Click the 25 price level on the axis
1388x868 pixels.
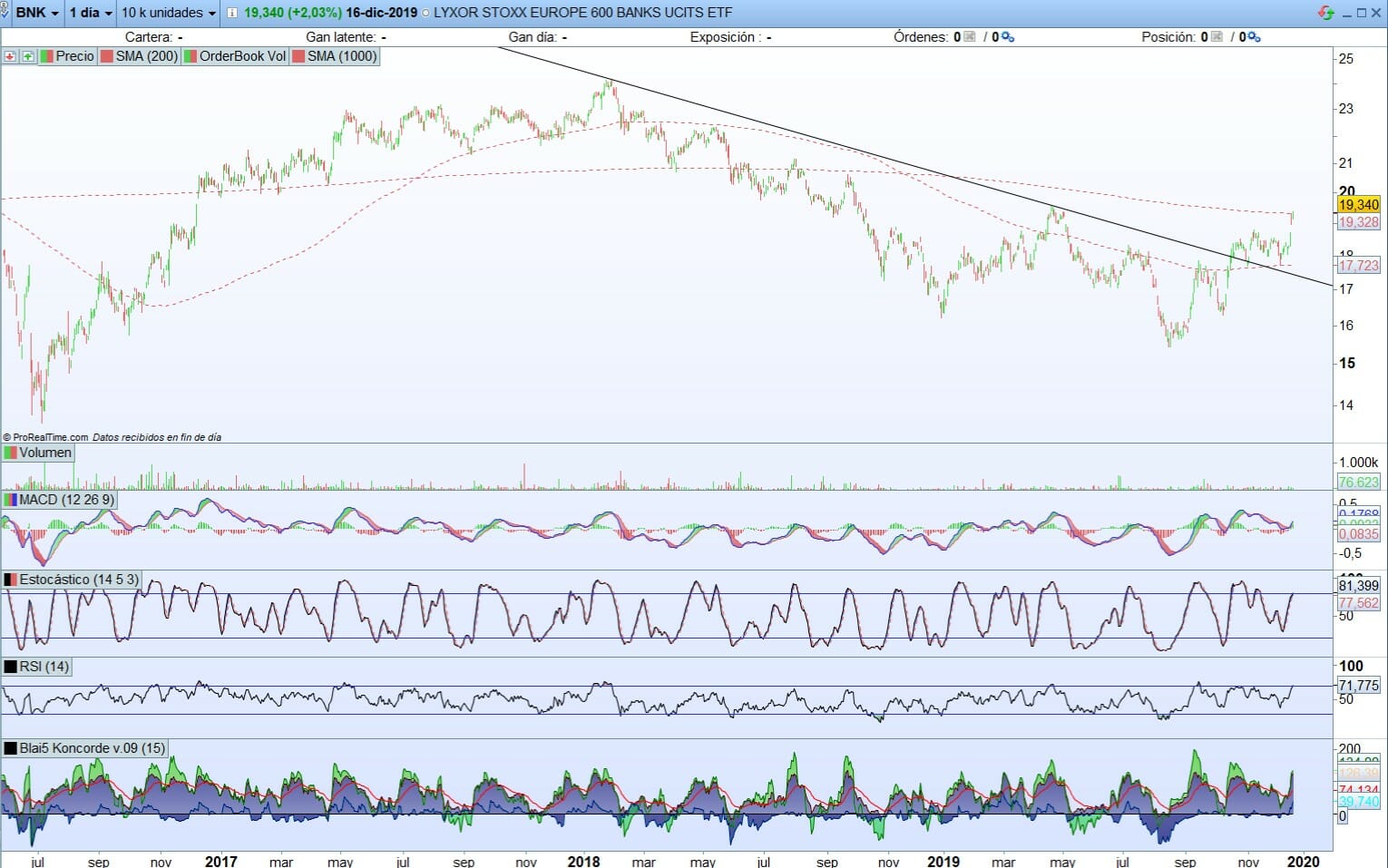point(1346,59)
